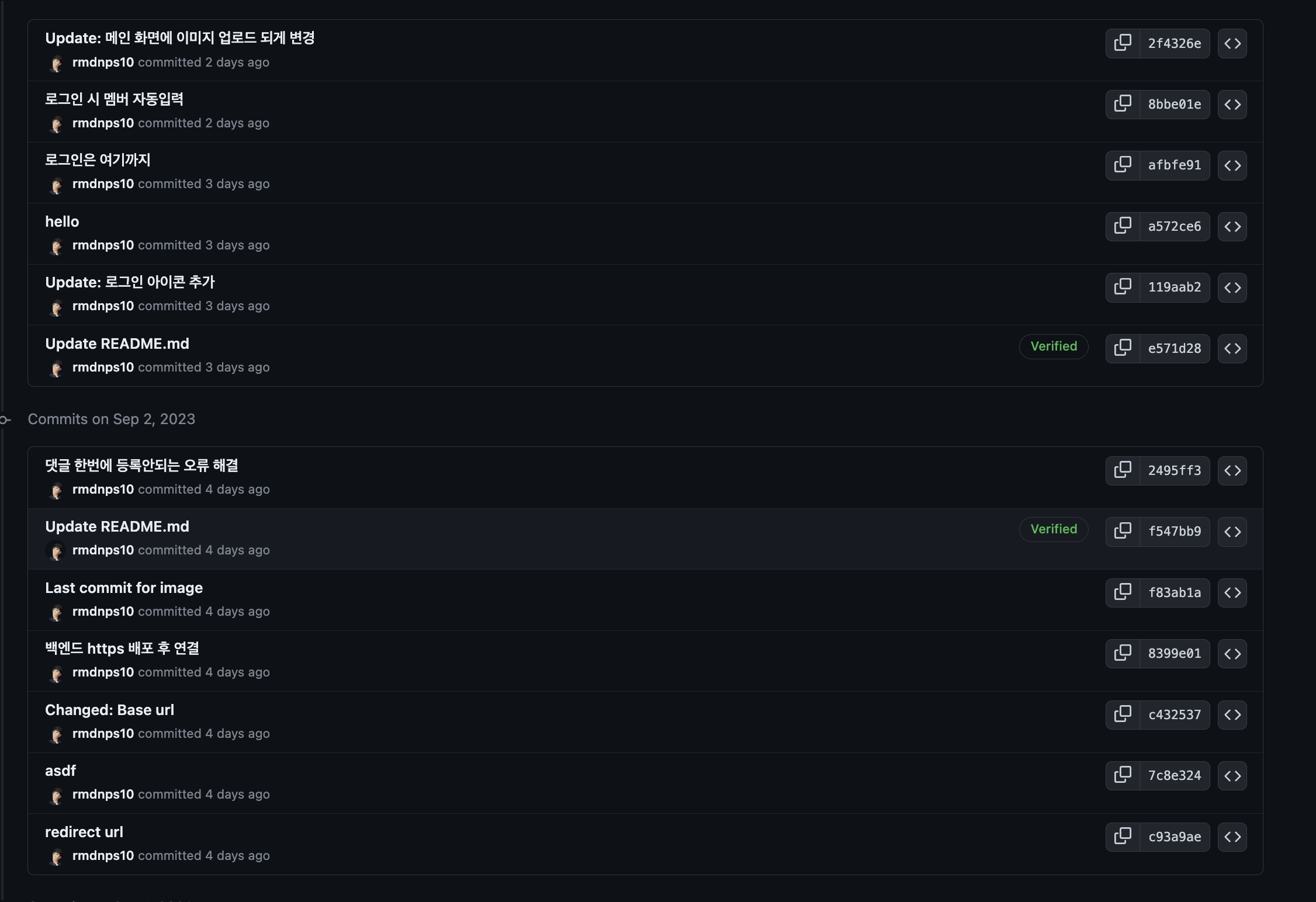Browse repository at commit 2495ff3

1232,471
